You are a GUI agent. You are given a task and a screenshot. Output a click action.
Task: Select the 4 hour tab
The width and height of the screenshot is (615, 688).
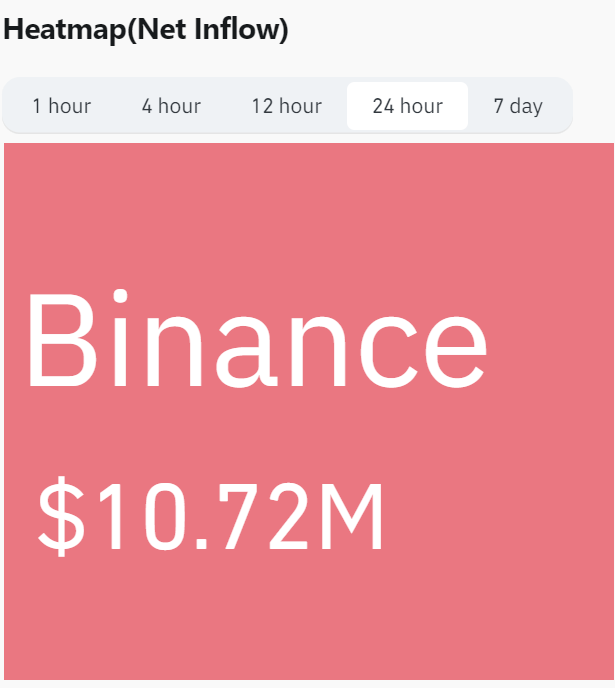171,106
